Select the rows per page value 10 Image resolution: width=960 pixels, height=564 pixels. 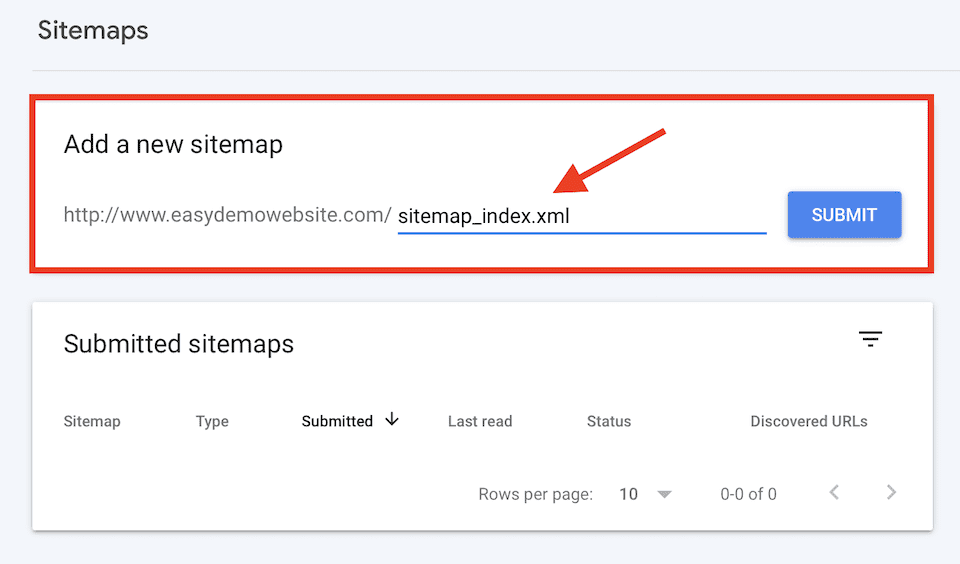(x=628, y=494)
